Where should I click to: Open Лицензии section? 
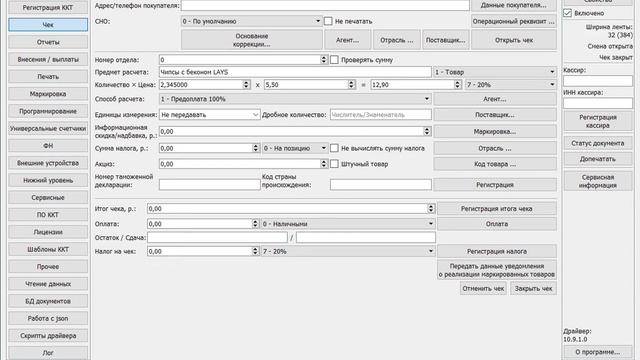48,232
